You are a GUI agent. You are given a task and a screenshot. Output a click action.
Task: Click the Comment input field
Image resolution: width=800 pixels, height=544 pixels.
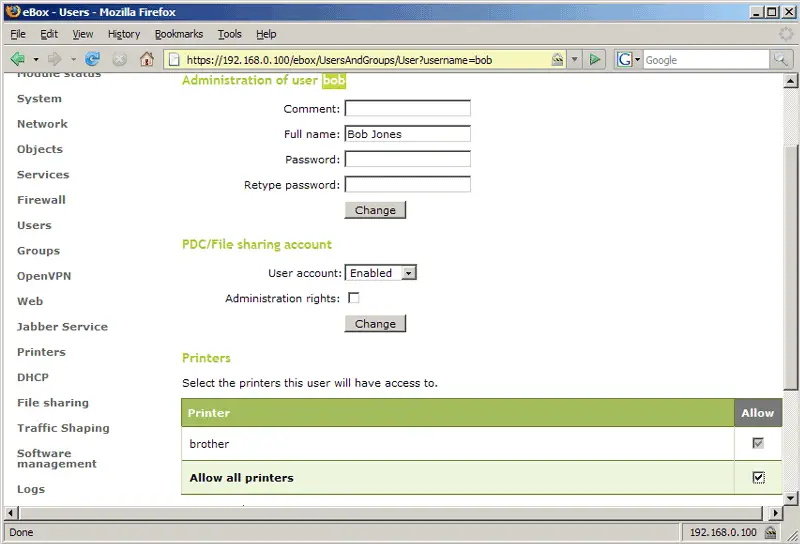(x=408, y=108)
